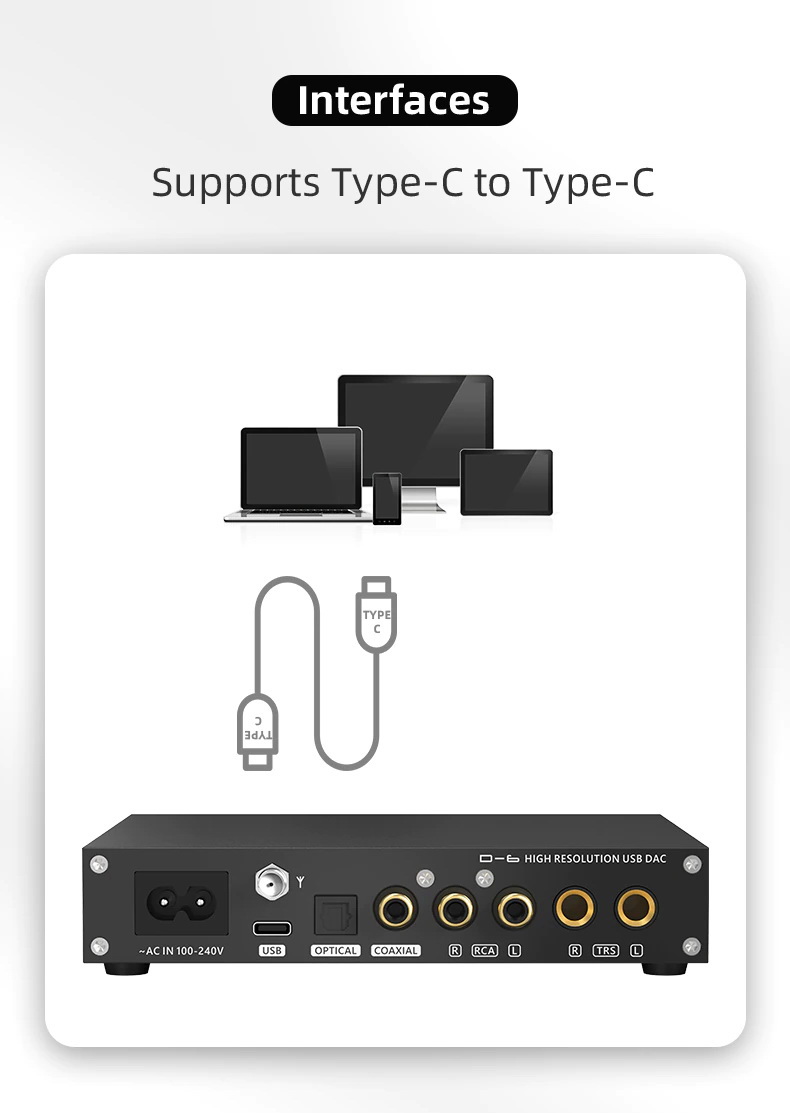This screenshot has height=1113, width=790.
Task: Click the Bluetooth antenna connector
Action: (x=272, y=882)
